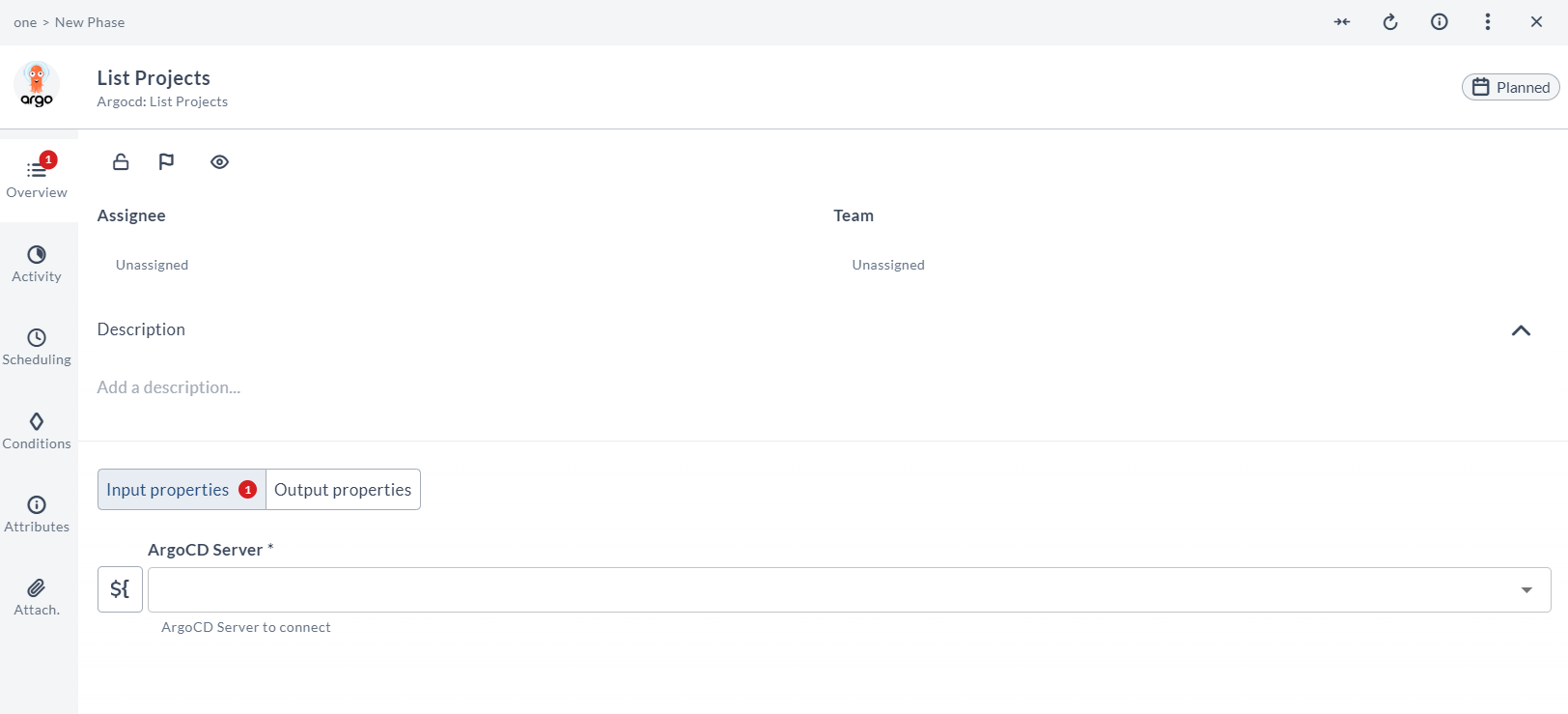Open the Conditions sidebar section
The height and width of the screenshot is (714, 1568).
37,431
